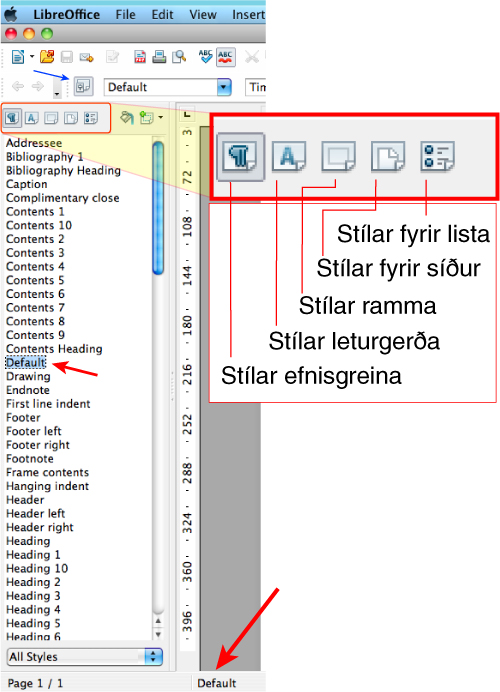Toggle AutoSpellcheck with the red-underlined ABC button
Screen dimensions: 500x692
click(226, 57)
